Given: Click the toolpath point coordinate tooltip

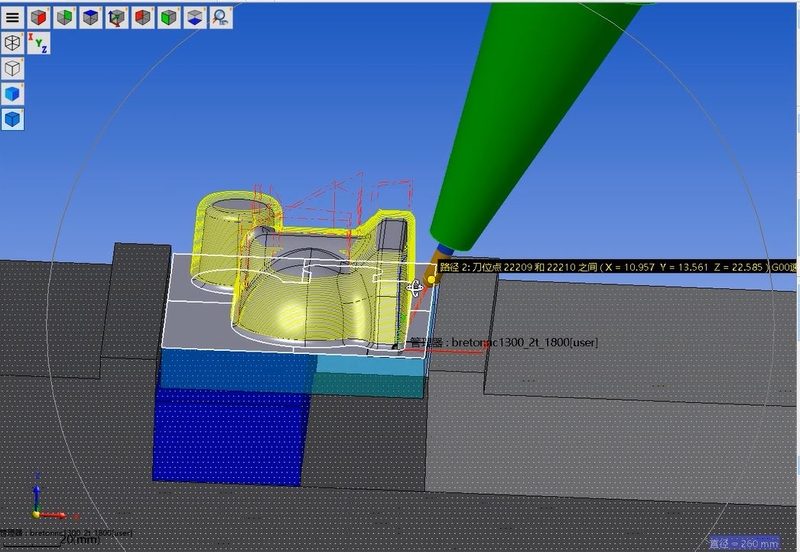Looking at the screenshot, I should coord(617,267).
